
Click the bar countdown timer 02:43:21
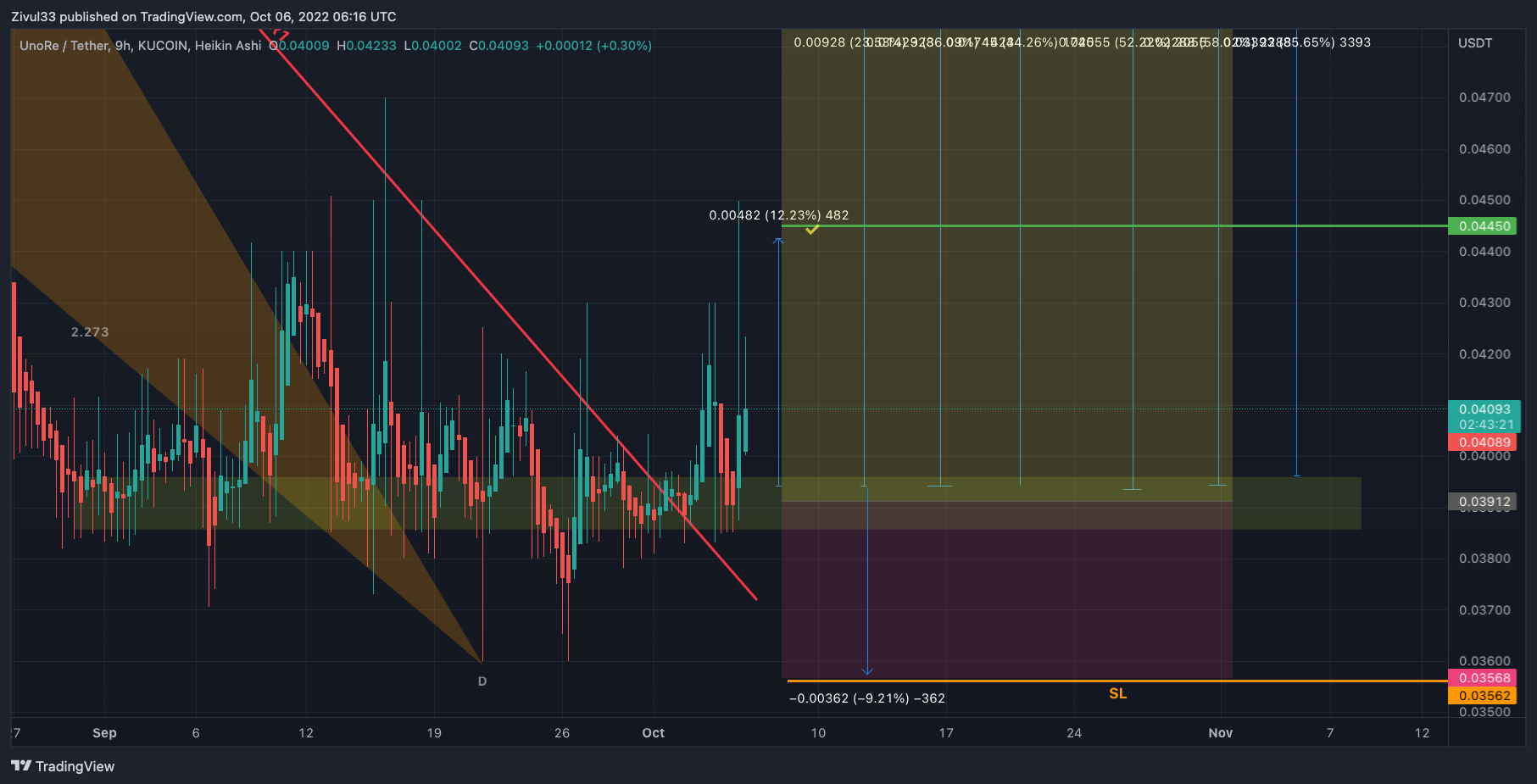[x=1485, y=425]
